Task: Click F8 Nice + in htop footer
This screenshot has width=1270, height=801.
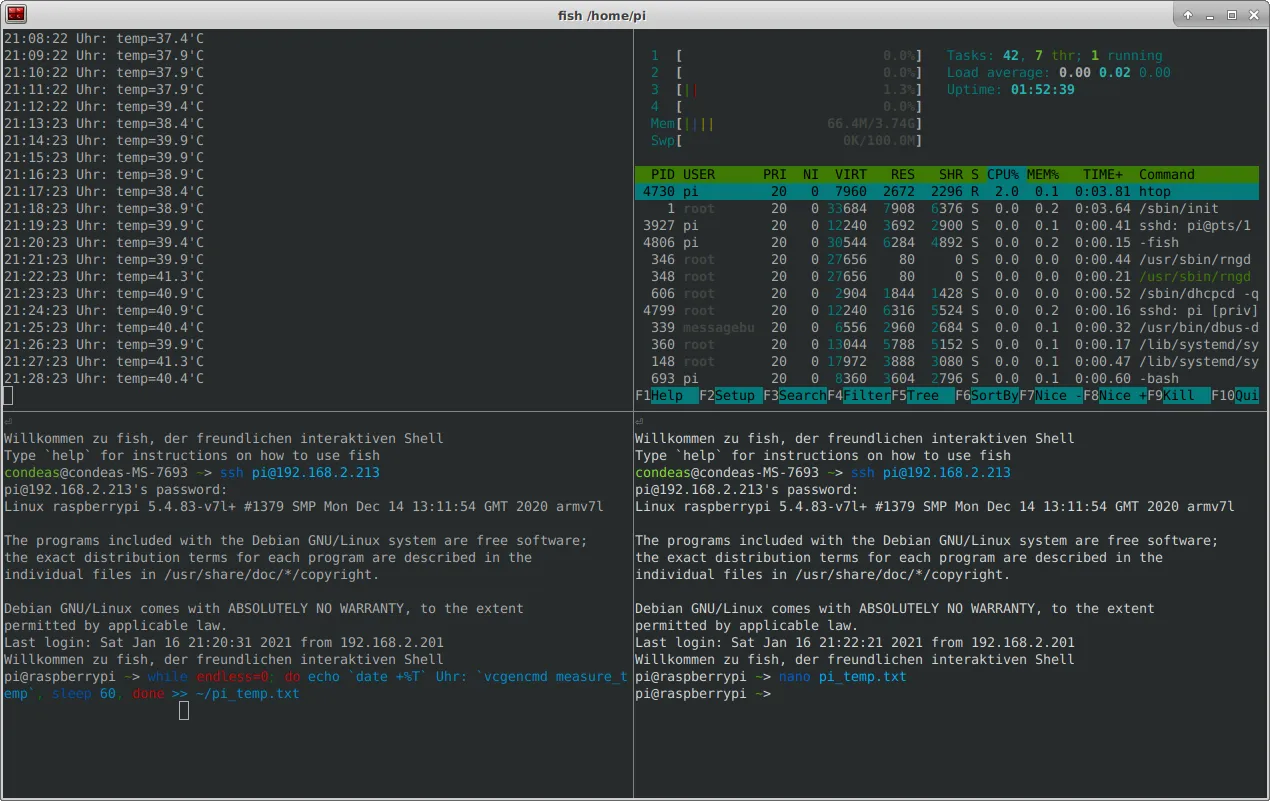Action: [1115, 396]
